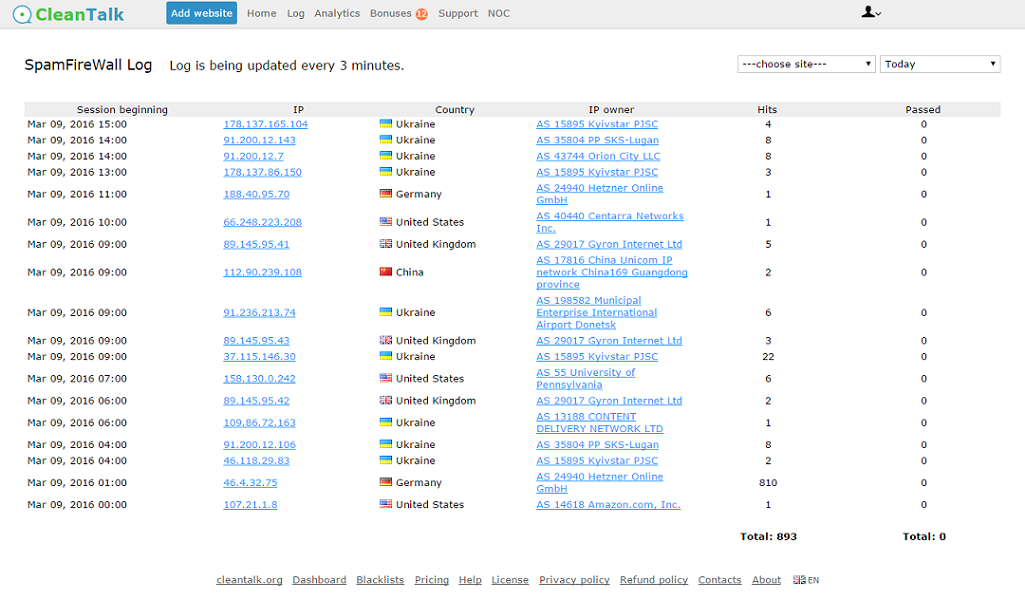The image size is (1025, 600).
Task: Click the Passed column header
Action: (x=923, y=110)
